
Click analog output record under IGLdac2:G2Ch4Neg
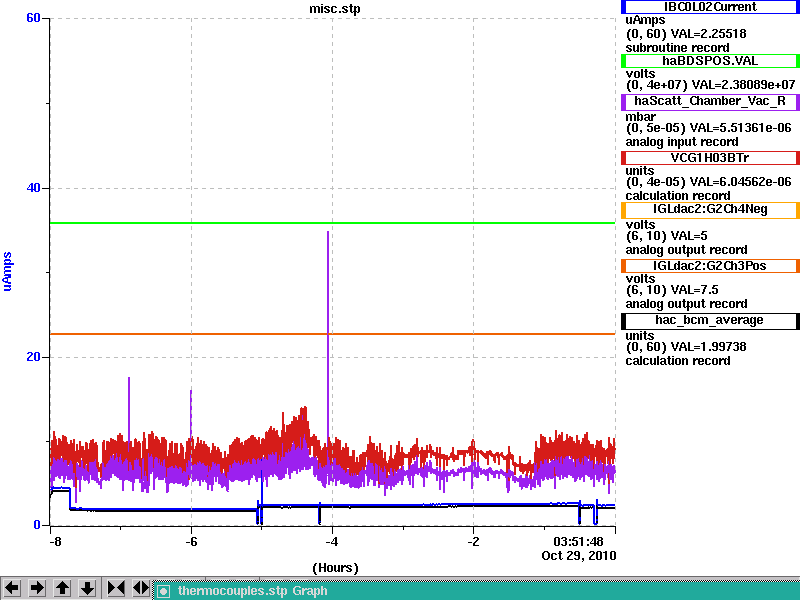686,250
